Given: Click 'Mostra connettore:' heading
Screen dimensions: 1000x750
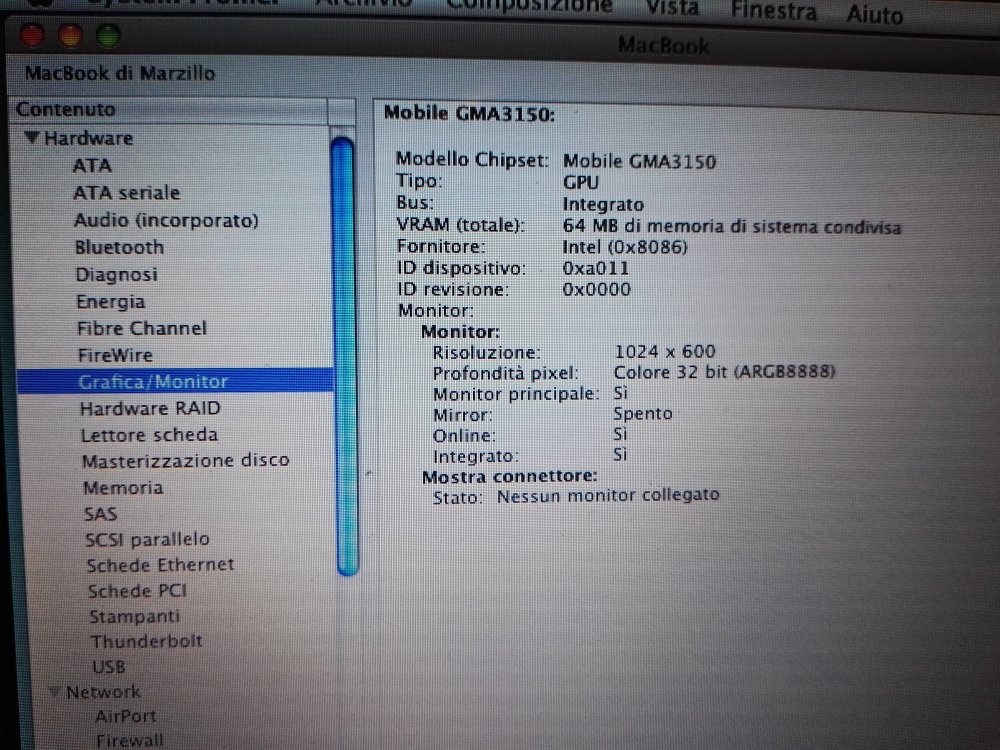Looking at the screenshot, I should pos(510,477).
